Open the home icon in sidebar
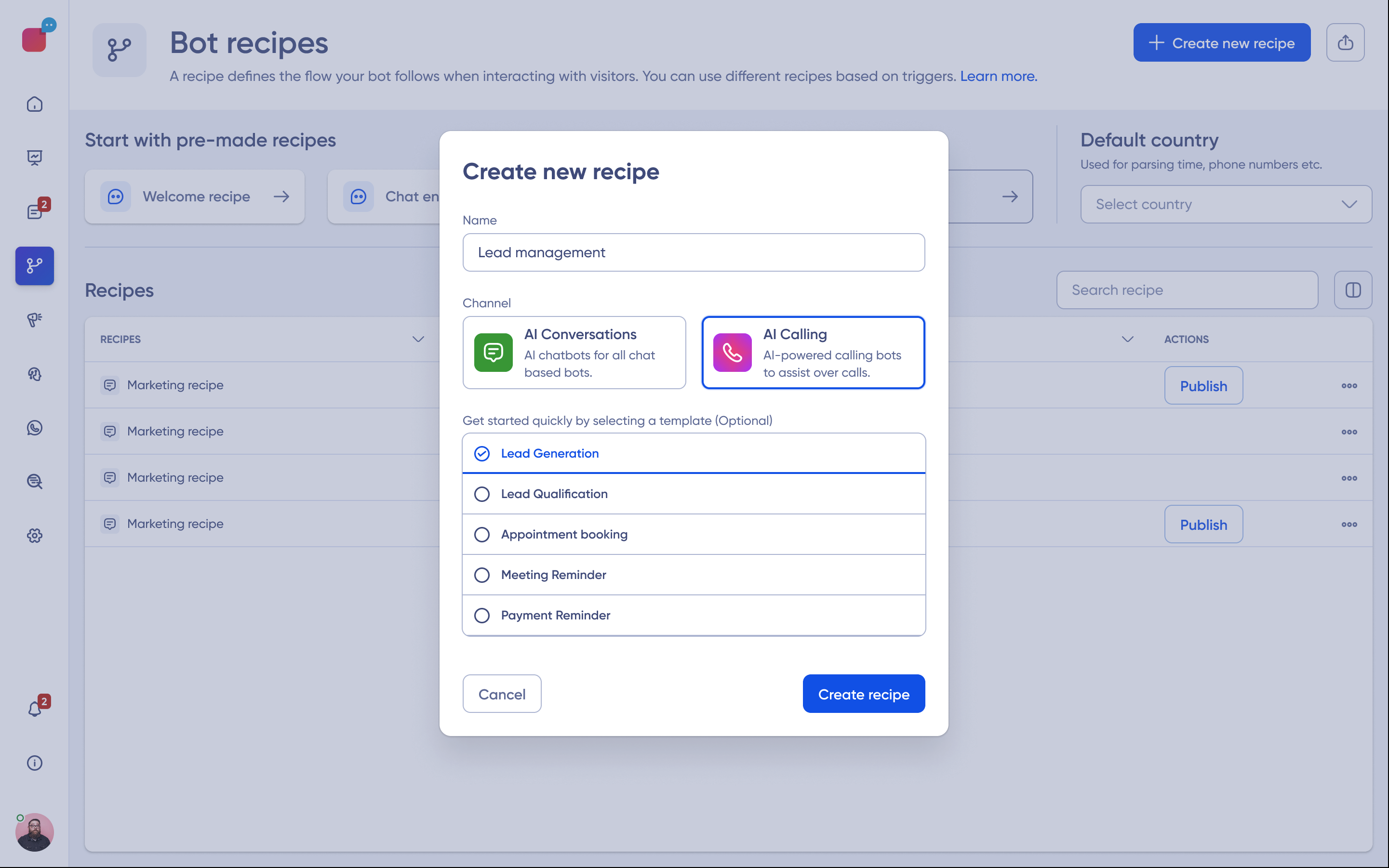 [x=35, y=104]
